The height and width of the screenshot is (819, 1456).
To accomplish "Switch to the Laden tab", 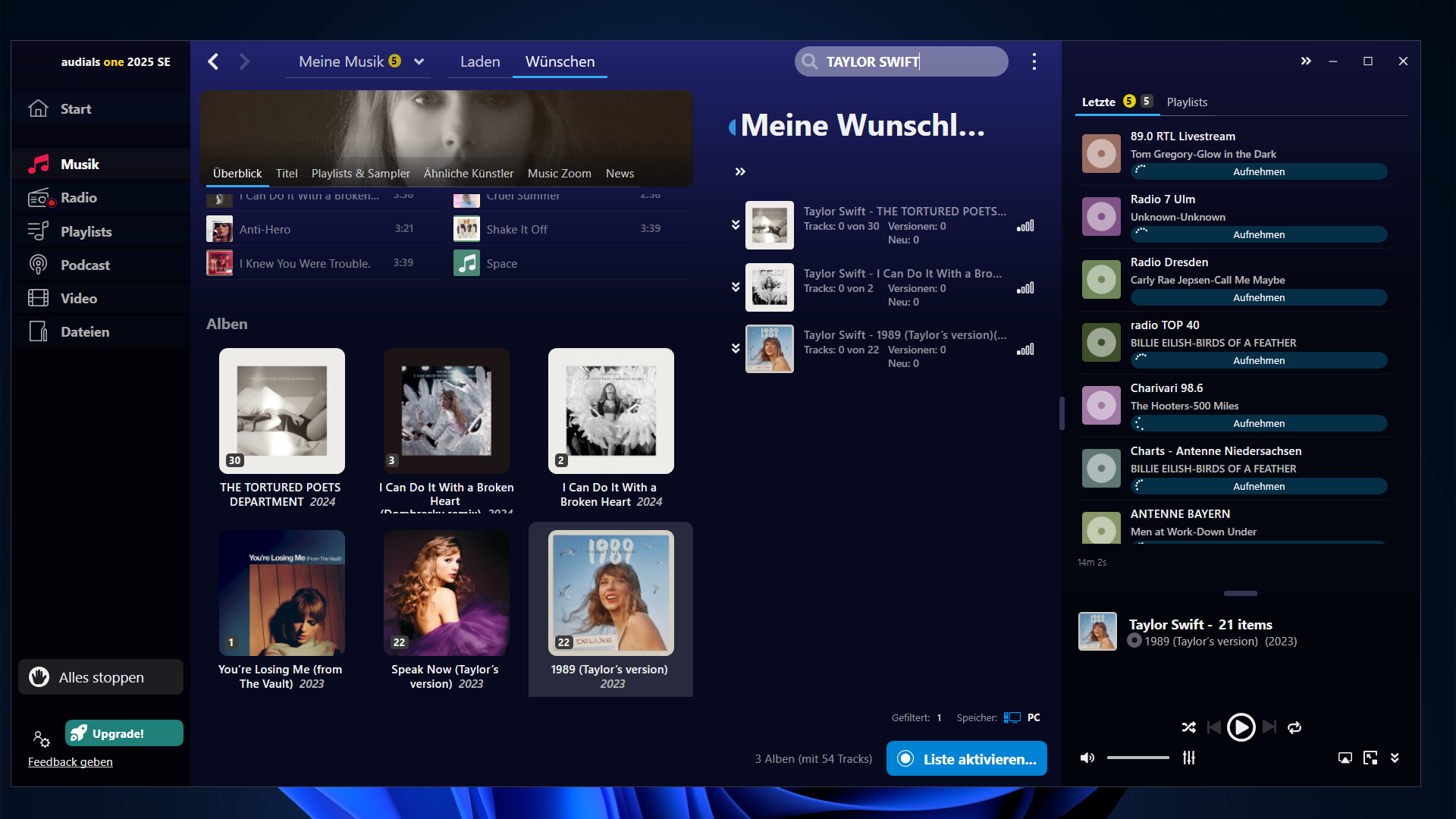I will click(480, 62).
